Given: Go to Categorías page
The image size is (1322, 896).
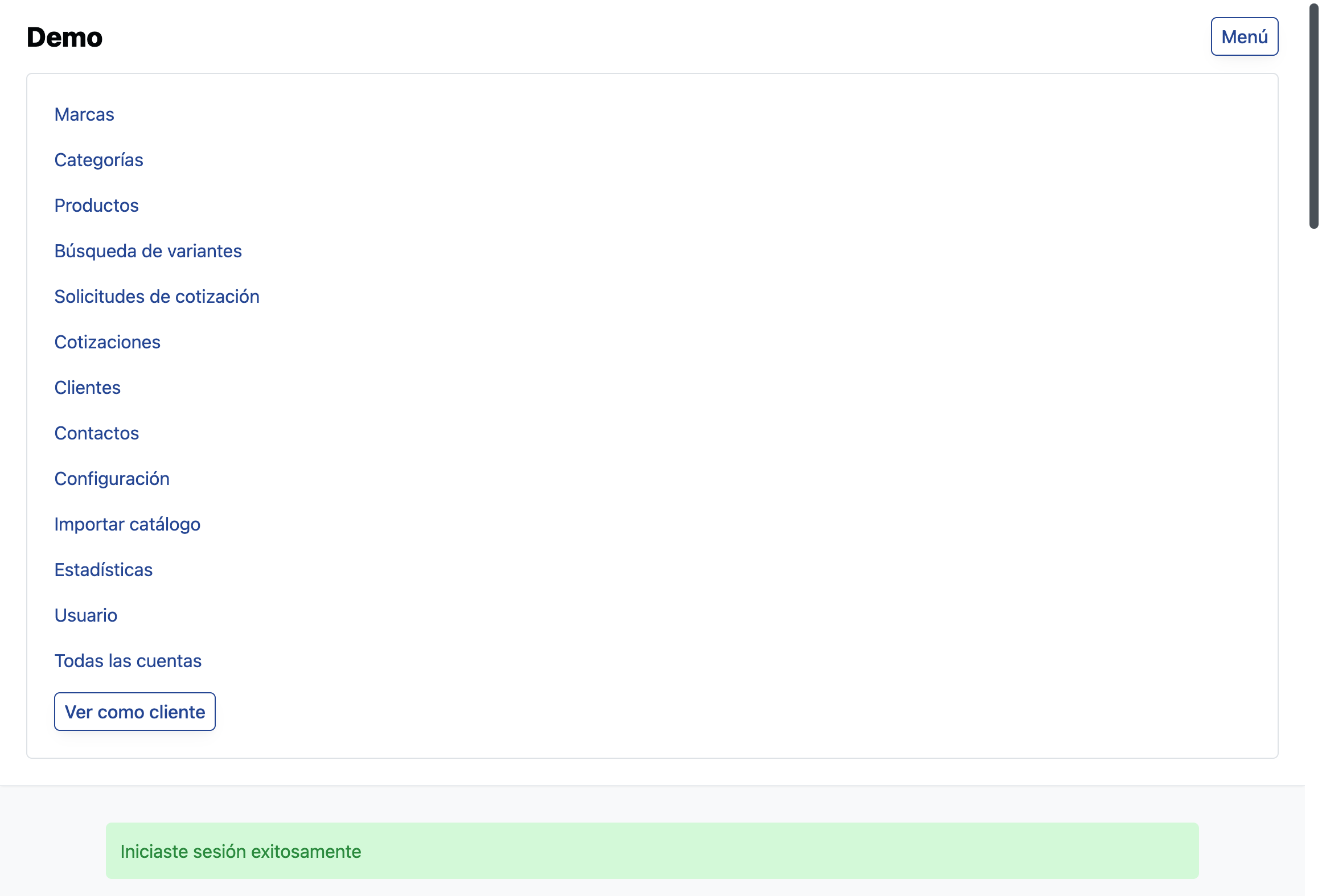Looking at the screenshot, I should 98,160.
